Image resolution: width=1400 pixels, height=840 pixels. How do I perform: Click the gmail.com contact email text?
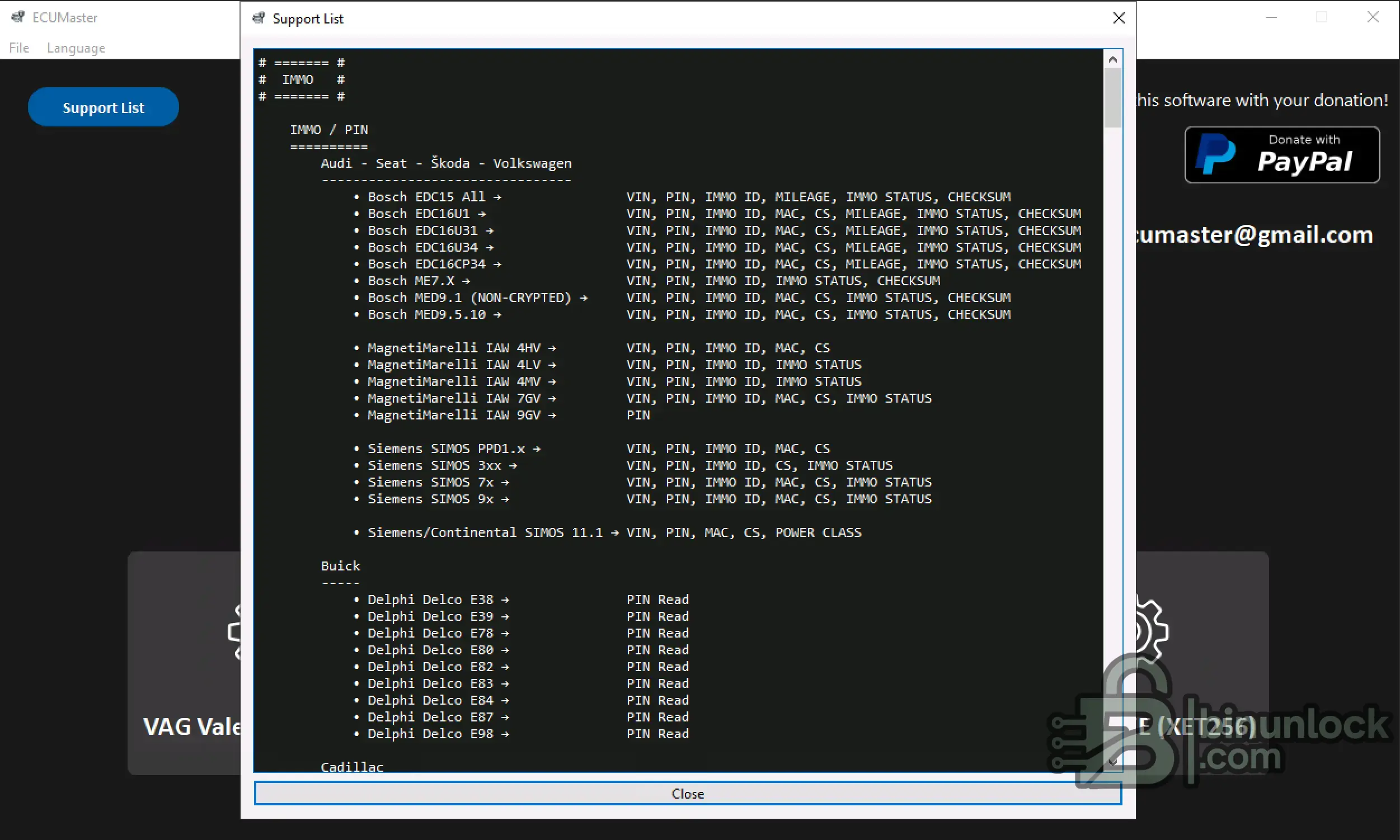point(1255,234)
